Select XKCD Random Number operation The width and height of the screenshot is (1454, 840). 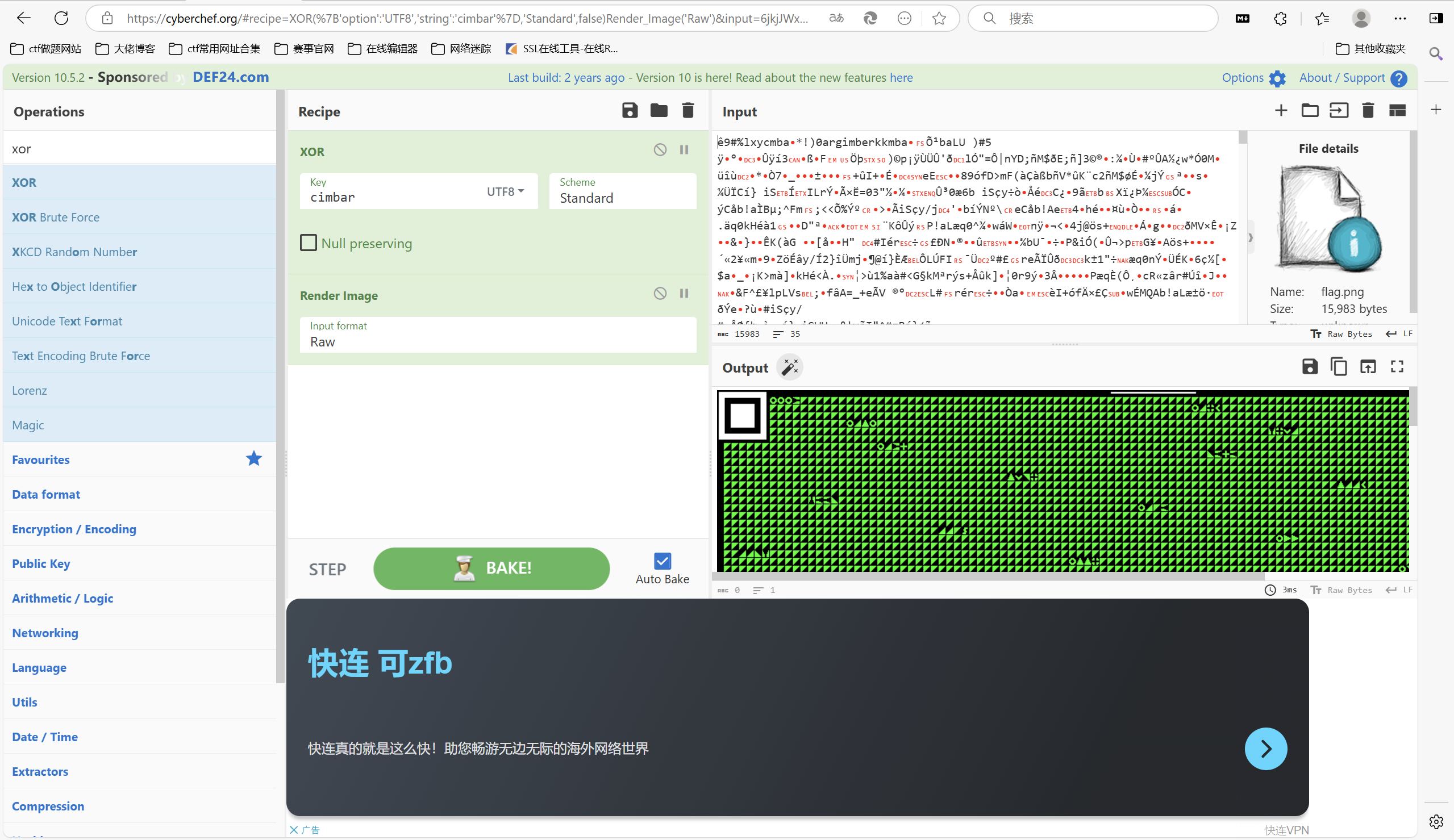140,252
